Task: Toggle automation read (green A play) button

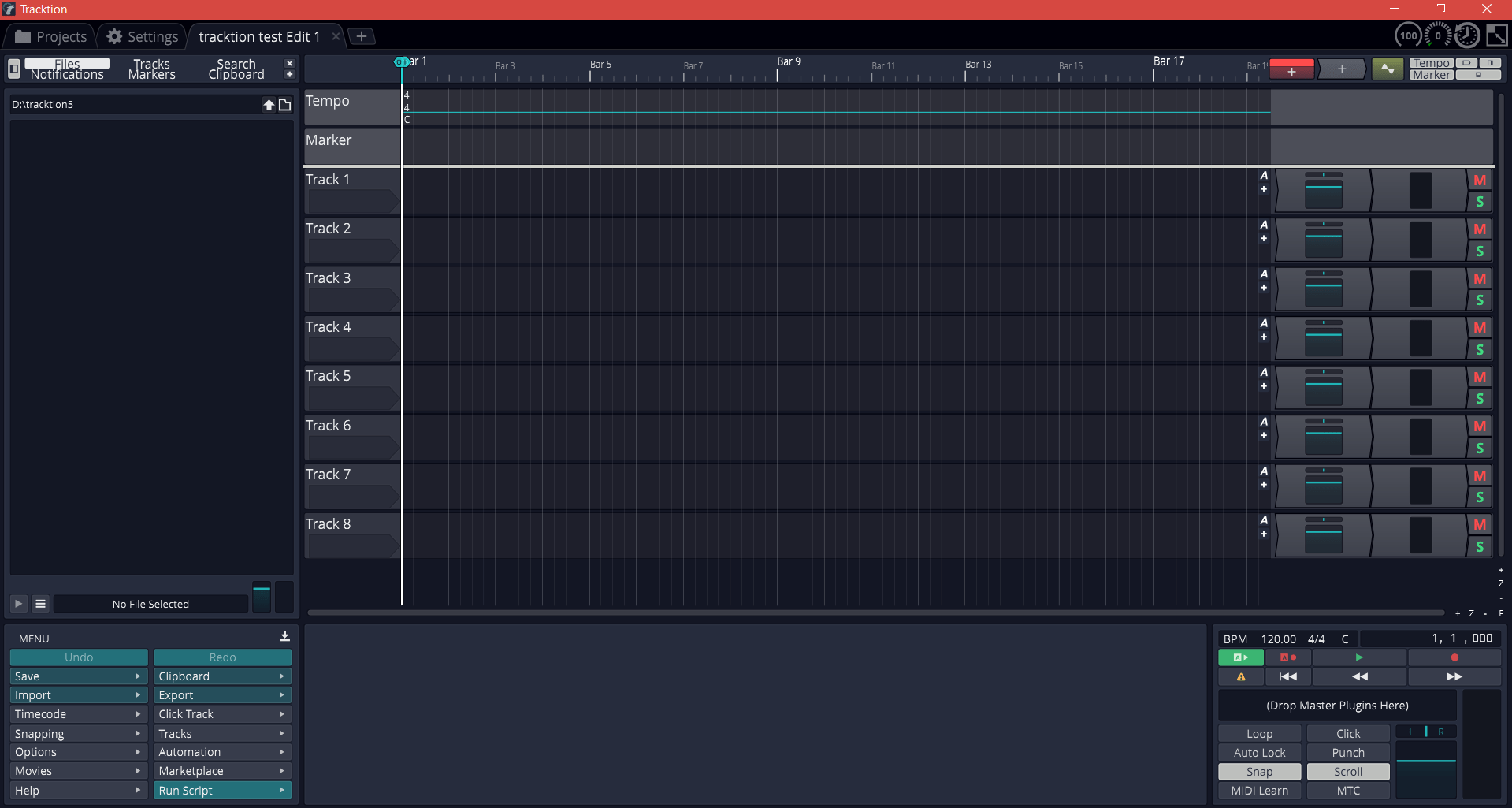Action: [1241, 657]
